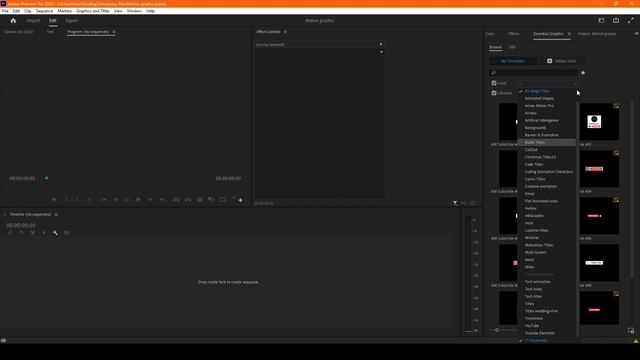Choose Flat Animated Icons from the list
The width and height of the screenshot is (640, 360).
click(x=541, y=201)
